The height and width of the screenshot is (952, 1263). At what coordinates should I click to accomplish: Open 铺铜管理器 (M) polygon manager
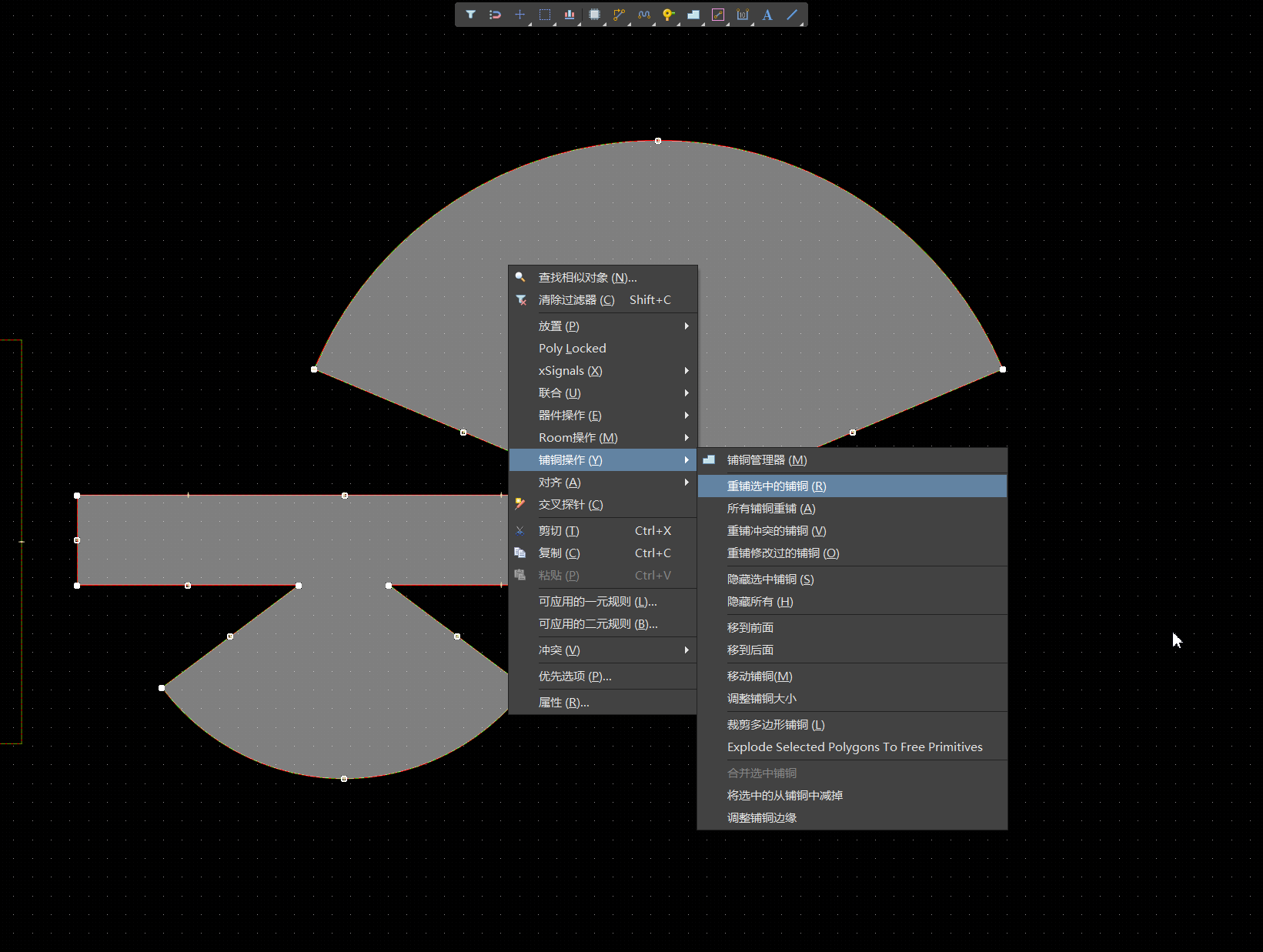pos(852,460)
